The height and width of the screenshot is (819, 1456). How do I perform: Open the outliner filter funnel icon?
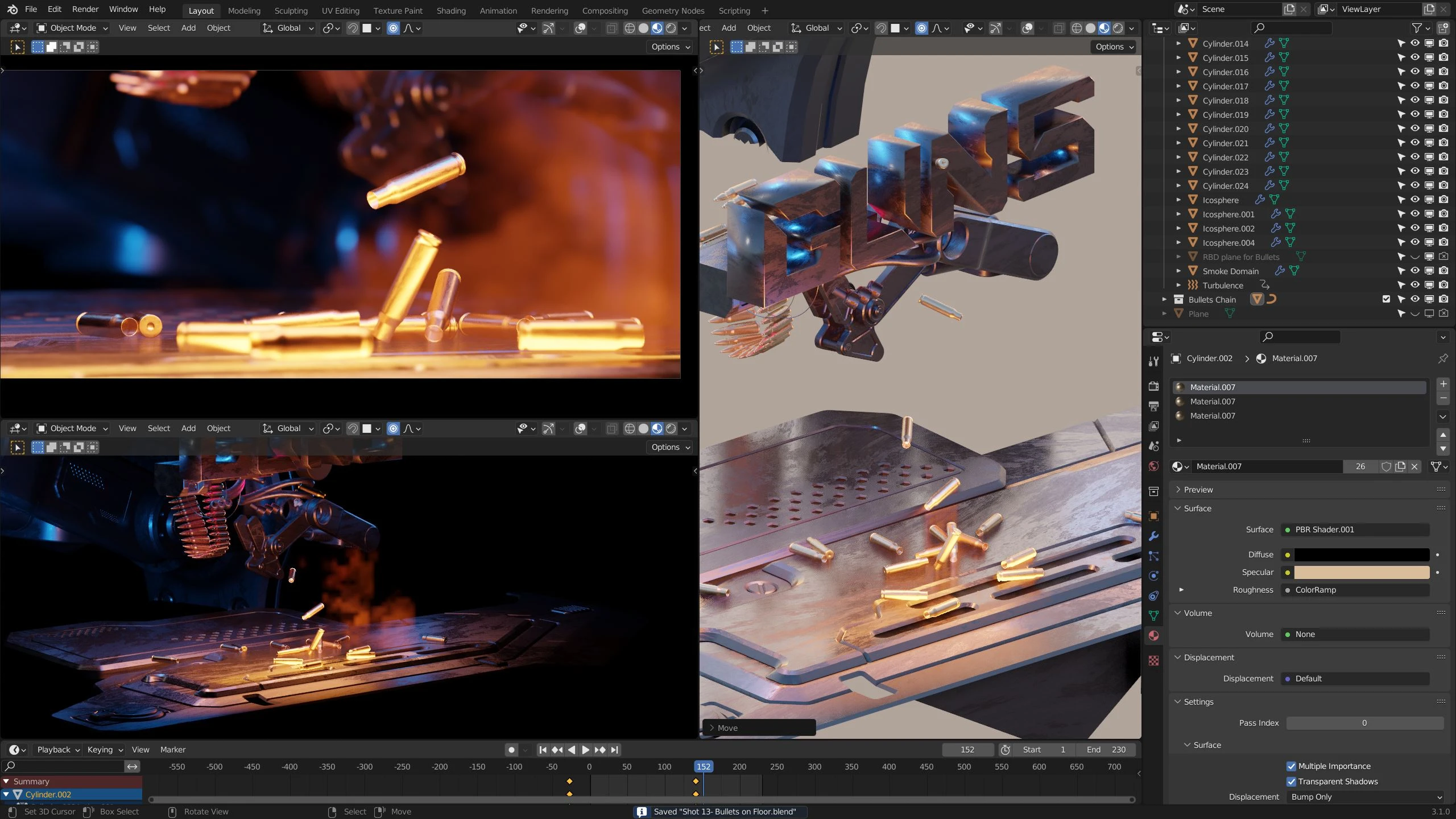click(x=1417, y=27)
